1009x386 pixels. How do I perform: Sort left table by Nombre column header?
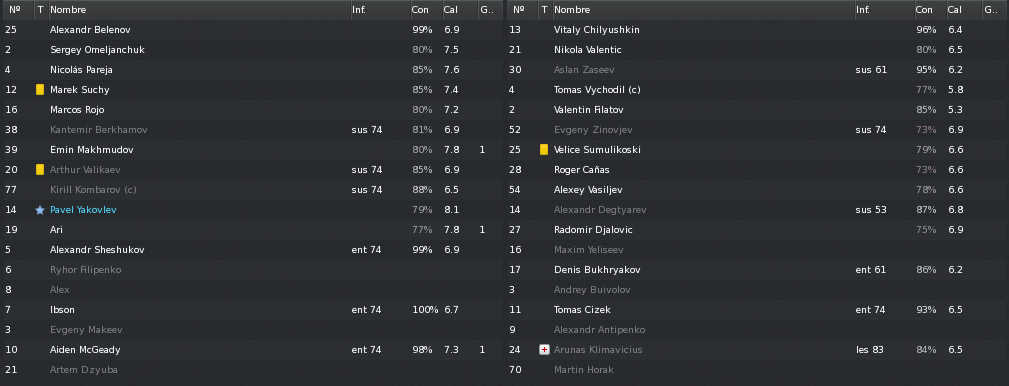(199, 10)
